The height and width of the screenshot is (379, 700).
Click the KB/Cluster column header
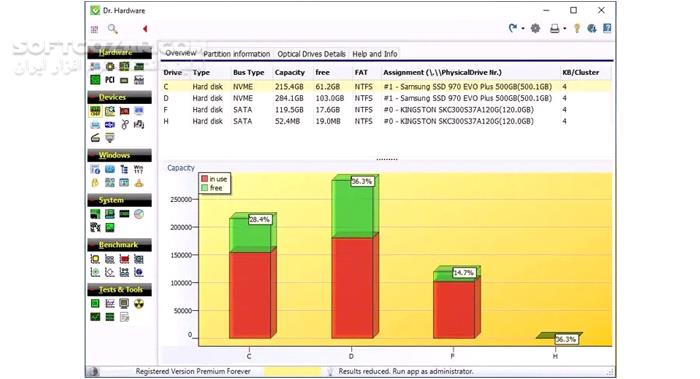[x=581, y=72]
